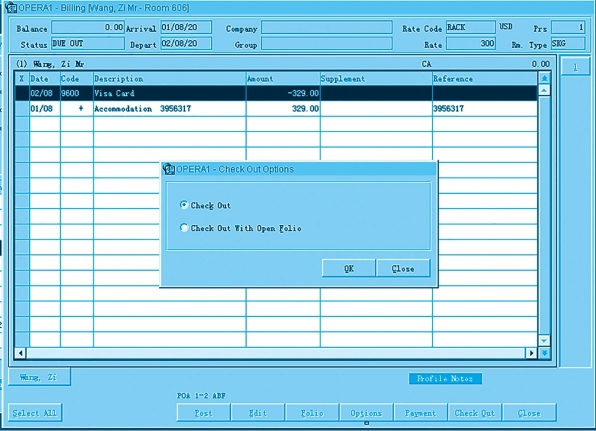Click the horizontal scrollbar right arrow
This screenshot has height=431, width=596.
pyautogui.click(x=531, y=353)
